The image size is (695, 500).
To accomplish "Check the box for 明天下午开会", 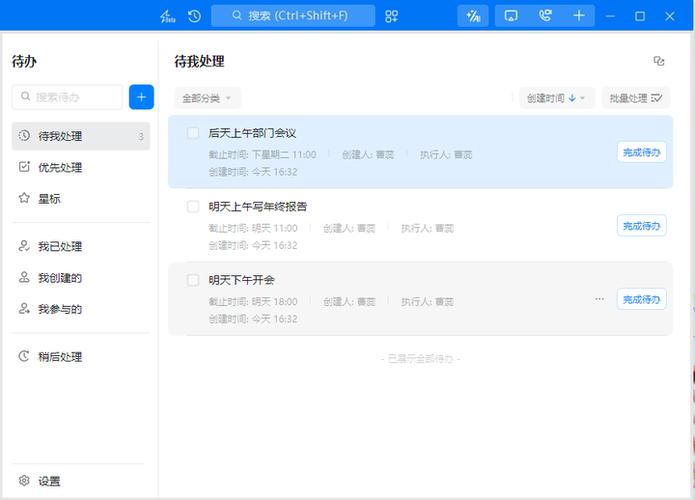I will [x=193, y=280].
